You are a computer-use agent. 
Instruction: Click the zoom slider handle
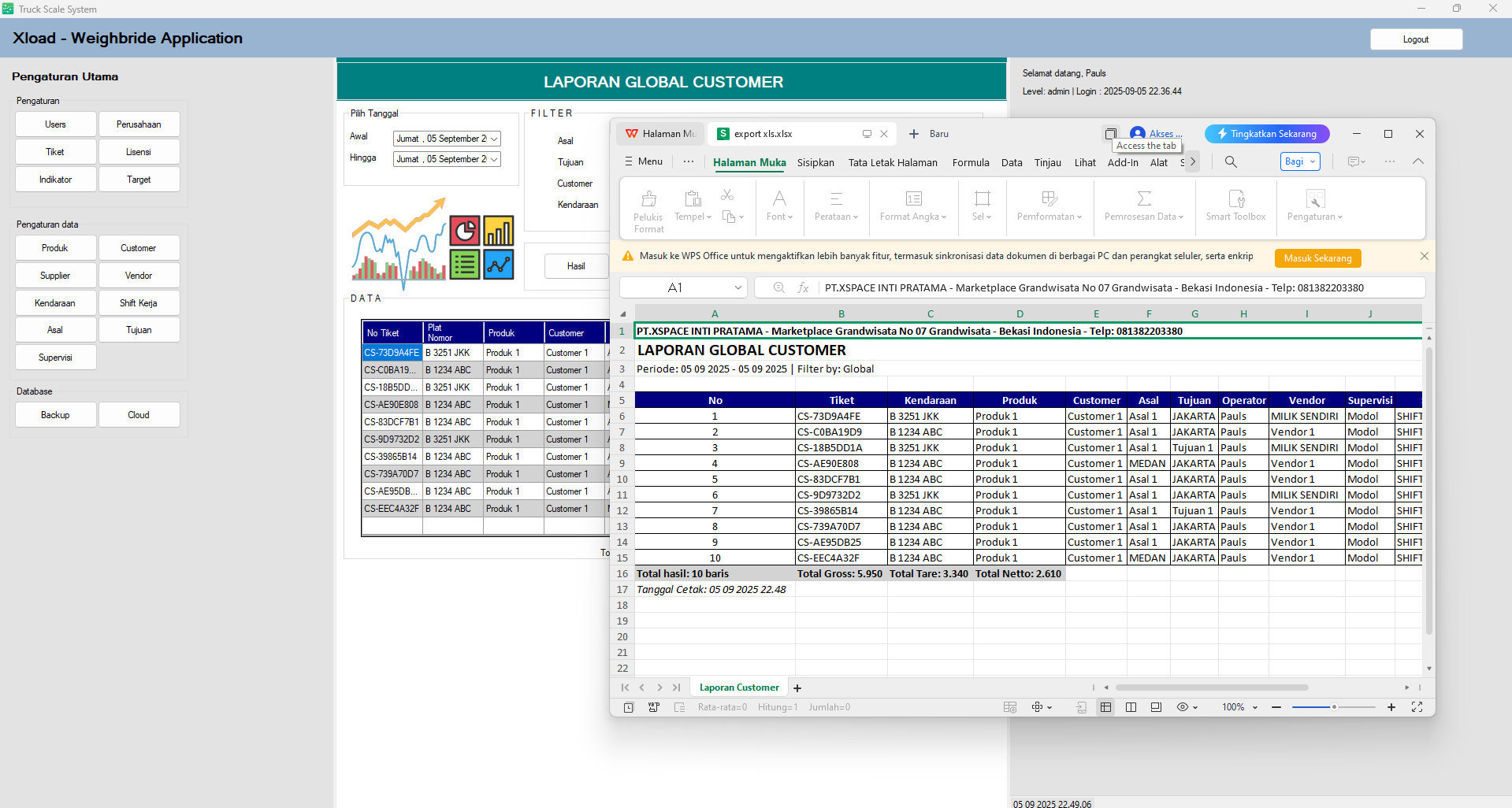[1334, 707]
